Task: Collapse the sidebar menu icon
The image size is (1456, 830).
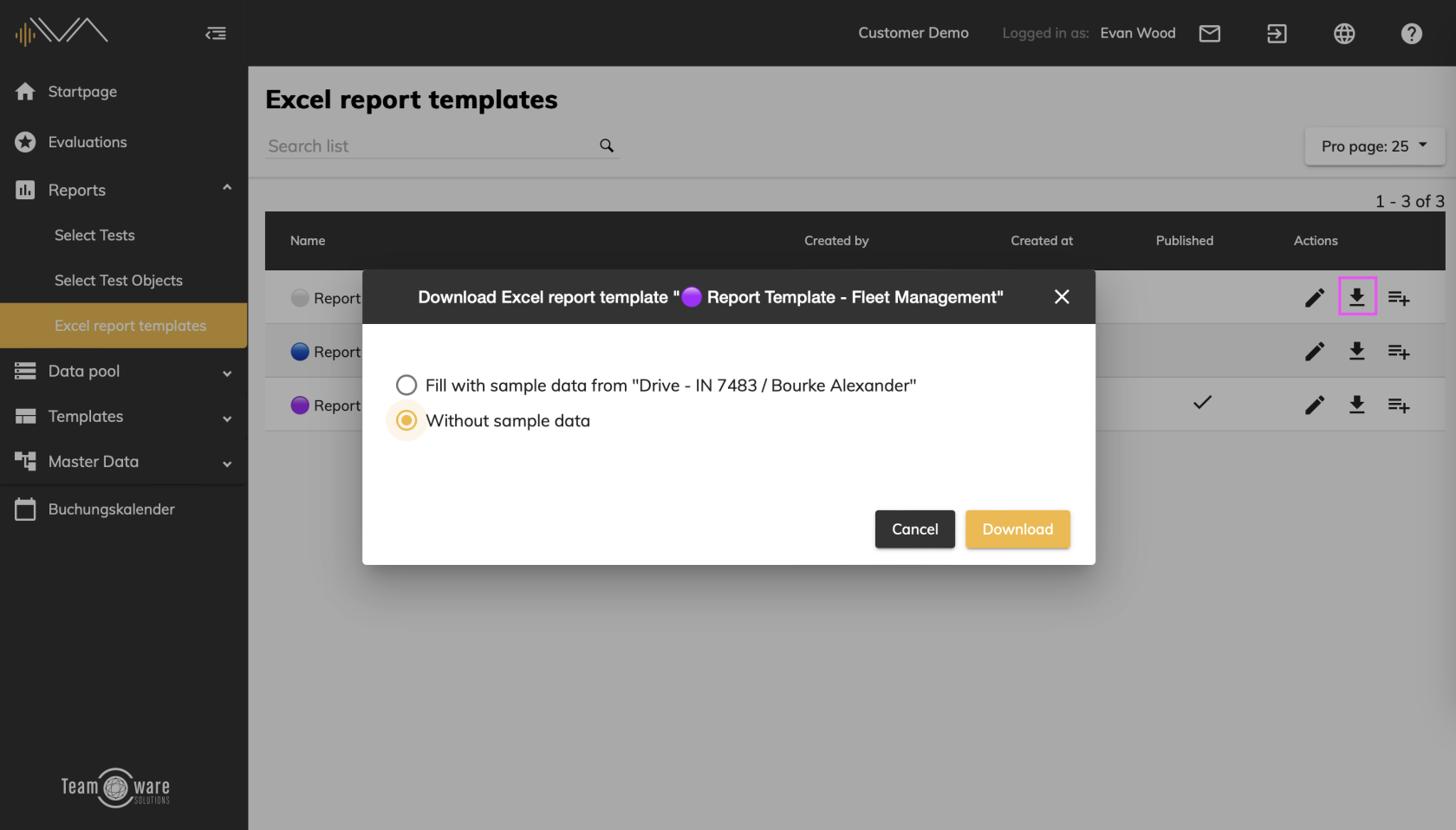Action: [x=216, y=33]
